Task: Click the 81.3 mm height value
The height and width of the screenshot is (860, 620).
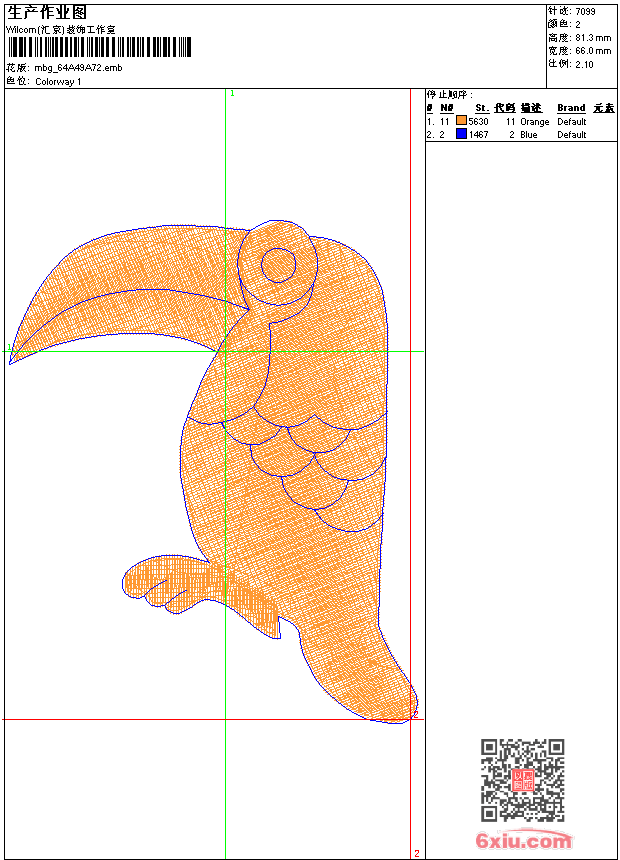Action: tap(593, 38)
